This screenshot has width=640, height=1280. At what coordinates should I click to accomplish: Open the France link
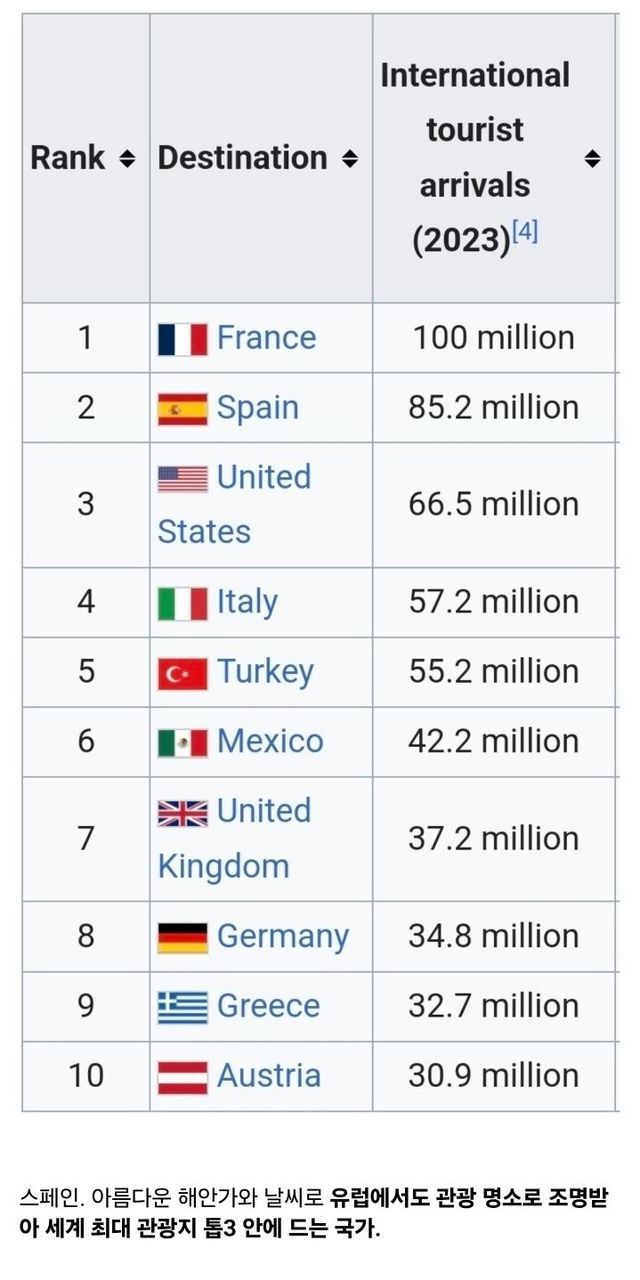point(266,338)
